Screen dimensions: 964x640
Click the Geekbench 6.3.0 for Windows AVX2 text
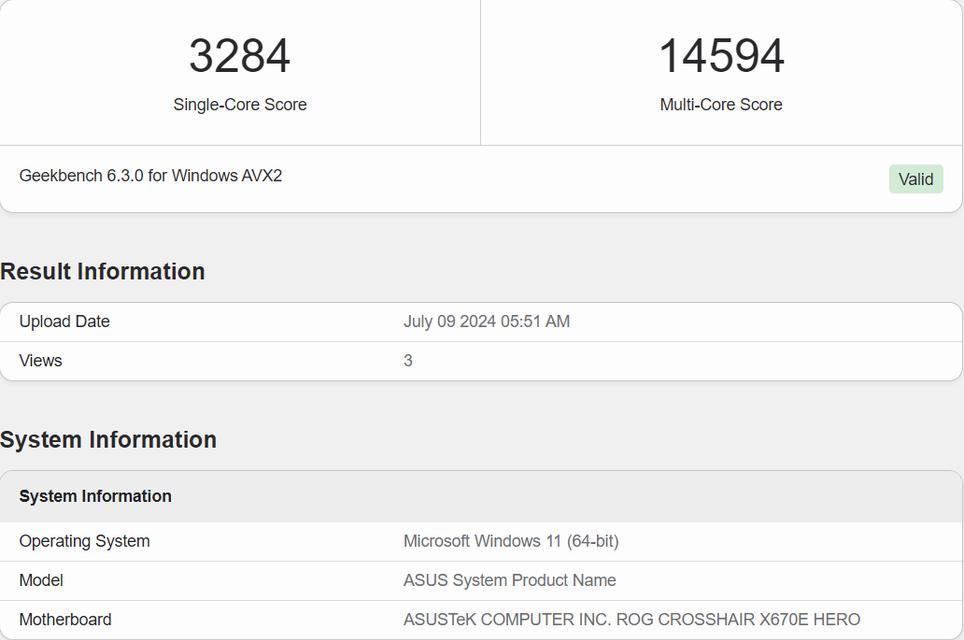coord(151,176)
